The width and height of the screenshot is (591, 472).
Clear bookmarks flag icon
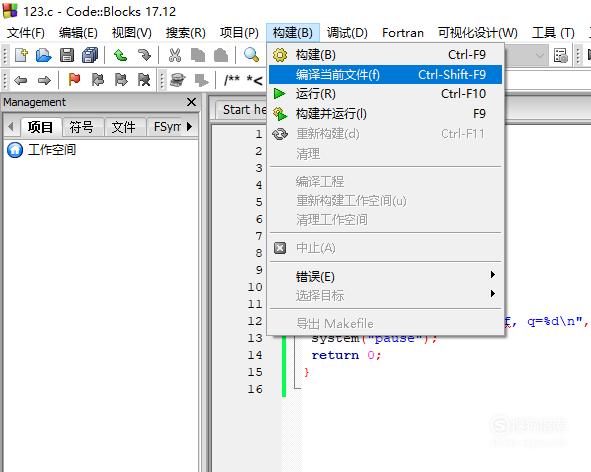click(x=144, y=80)
